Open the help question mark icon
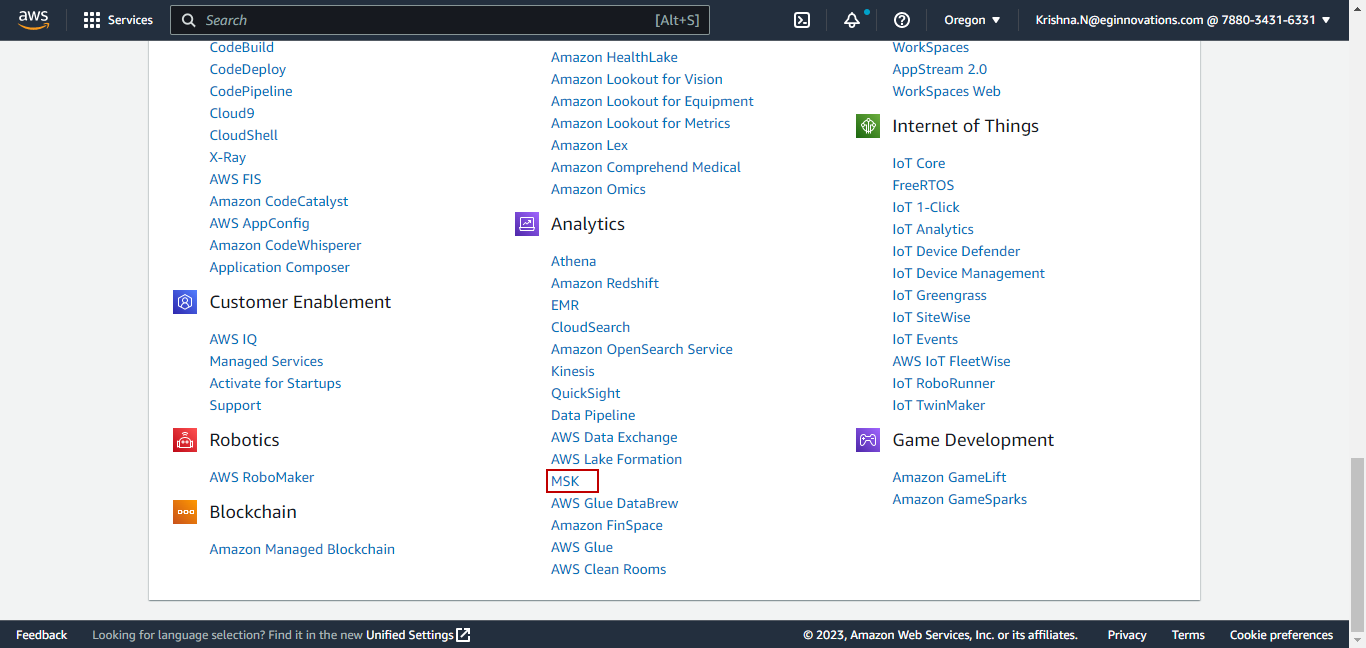The height and width of the screenshot is (648, 1366). point(902,20)
